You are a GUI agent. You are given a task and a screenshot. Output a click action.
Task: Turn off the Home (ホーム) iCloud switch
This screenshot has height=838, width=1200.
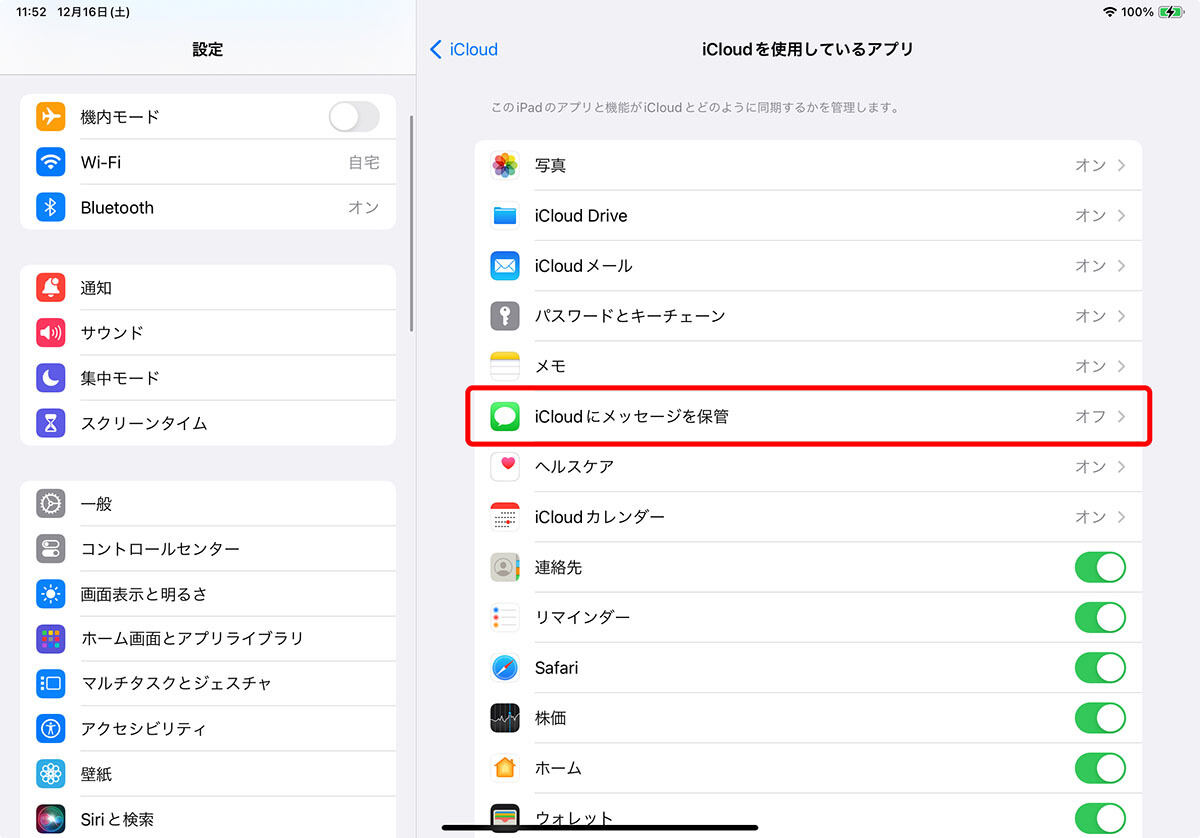coord(1100,768)
